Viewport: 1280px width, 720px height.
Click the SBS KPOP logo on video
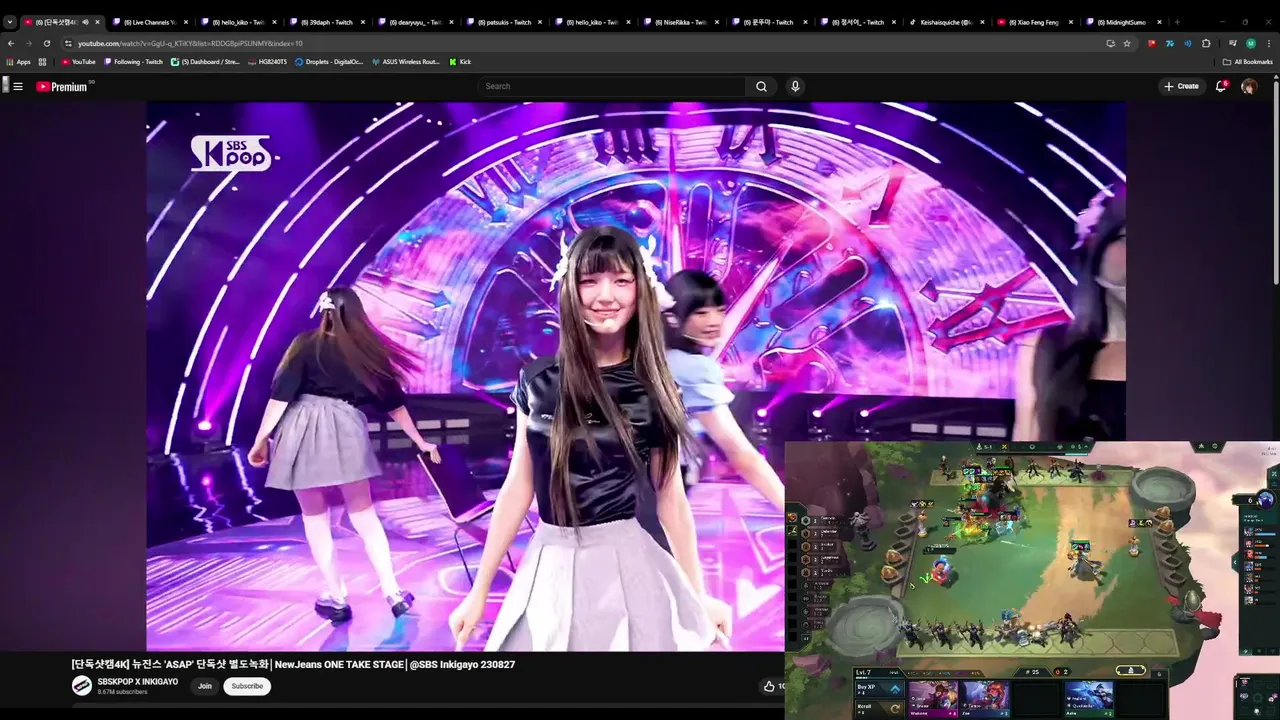click(x=230, y=153)
